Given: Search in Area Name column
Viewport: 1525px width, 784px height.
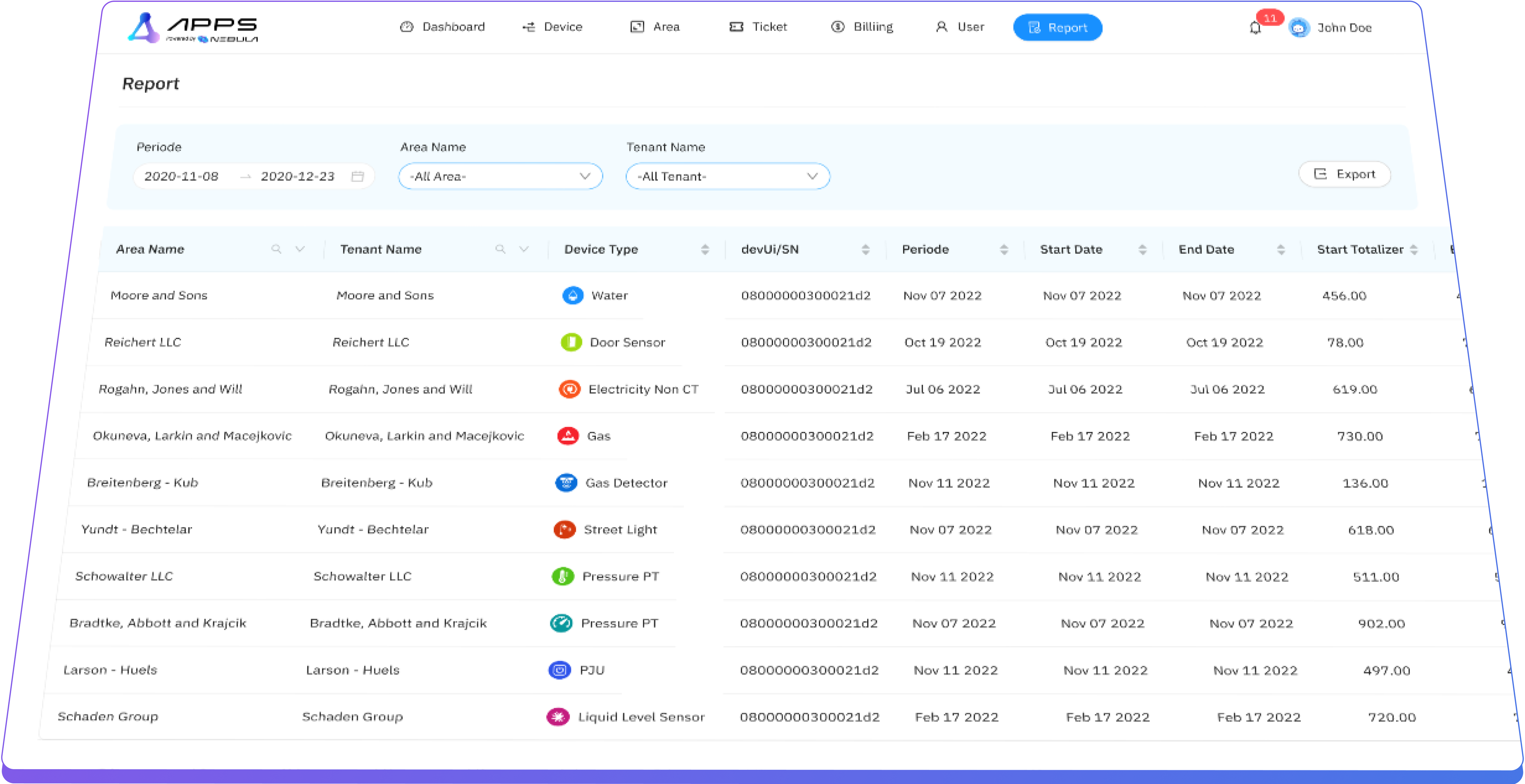Looking at the screenshot, I should (276, 249).
